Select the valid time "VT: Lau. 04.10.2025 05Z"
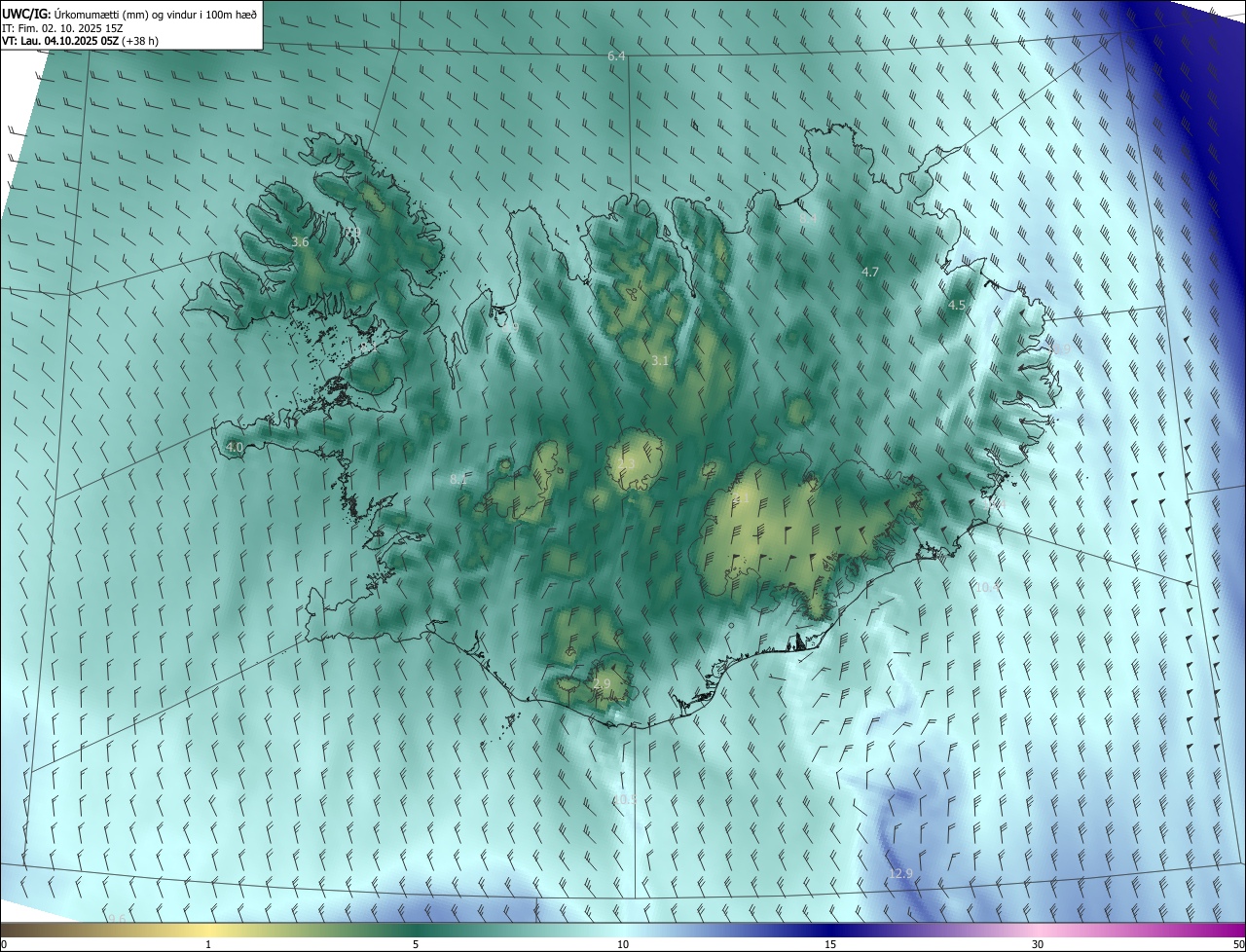The width and height of the screenshot is (1246, 952). click(59, 41)
